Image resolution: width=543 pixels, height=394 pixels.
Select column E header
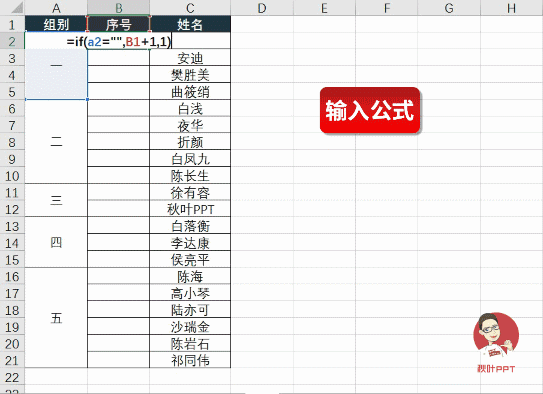[x=324, y=7]
